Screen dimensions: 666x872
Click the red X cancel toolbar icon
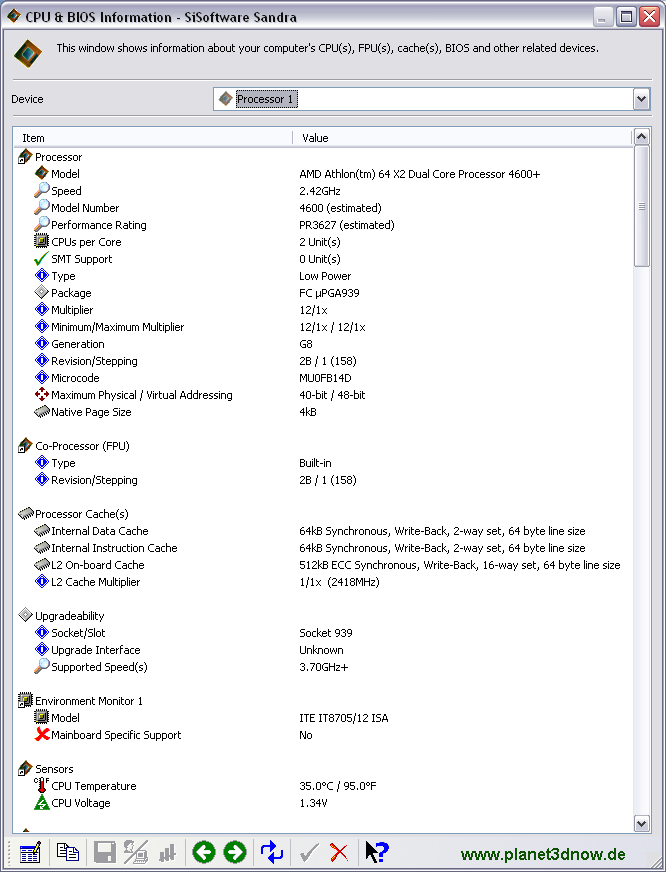click(x=339, y=852)
